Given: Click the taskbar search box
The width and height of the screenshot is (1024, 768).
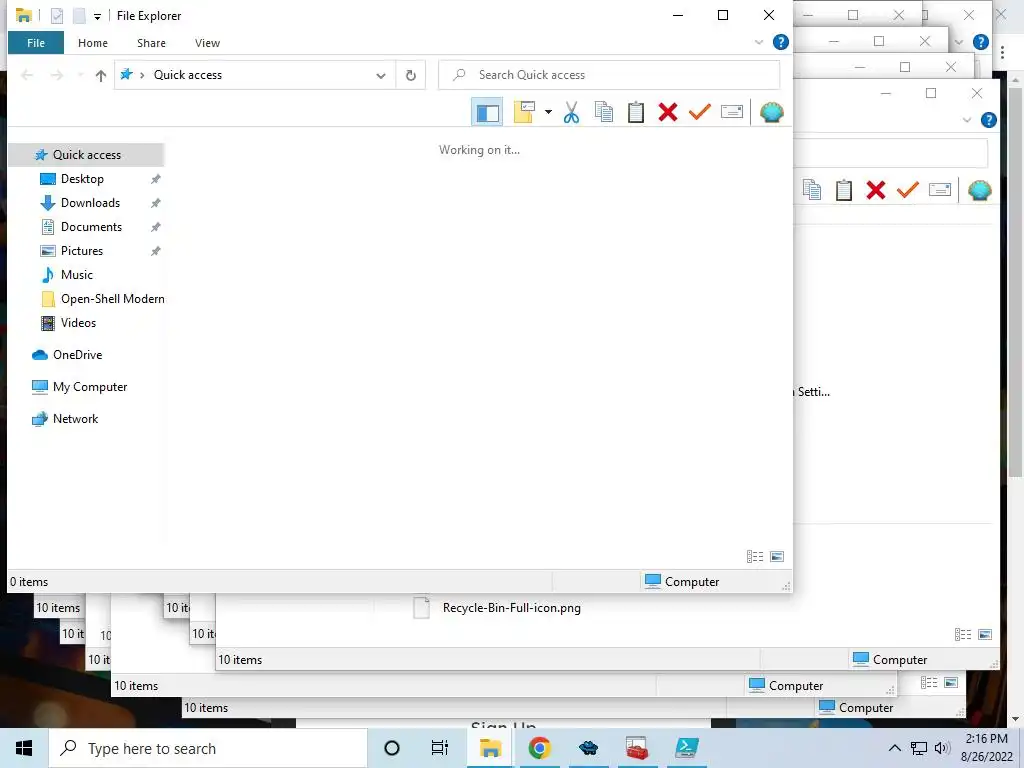Looking at the screenshot, I should point(208,748).
